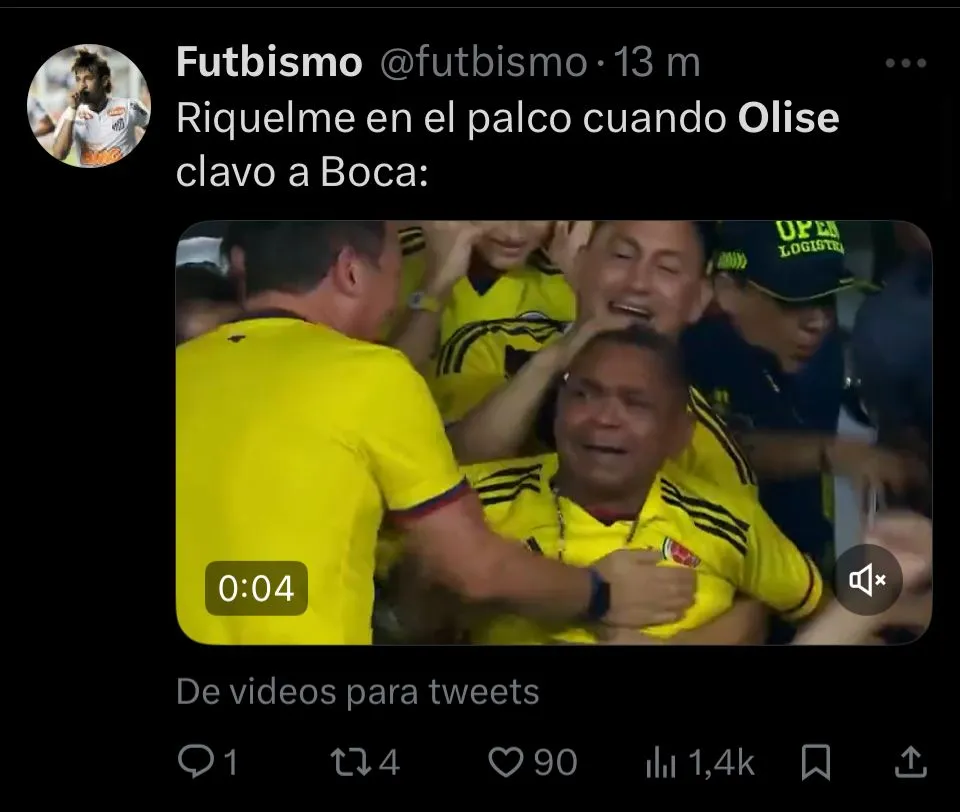Viewport: 960px width, 812px height.
Task: Click the bold Olise keyword
Action: [788, 118]
